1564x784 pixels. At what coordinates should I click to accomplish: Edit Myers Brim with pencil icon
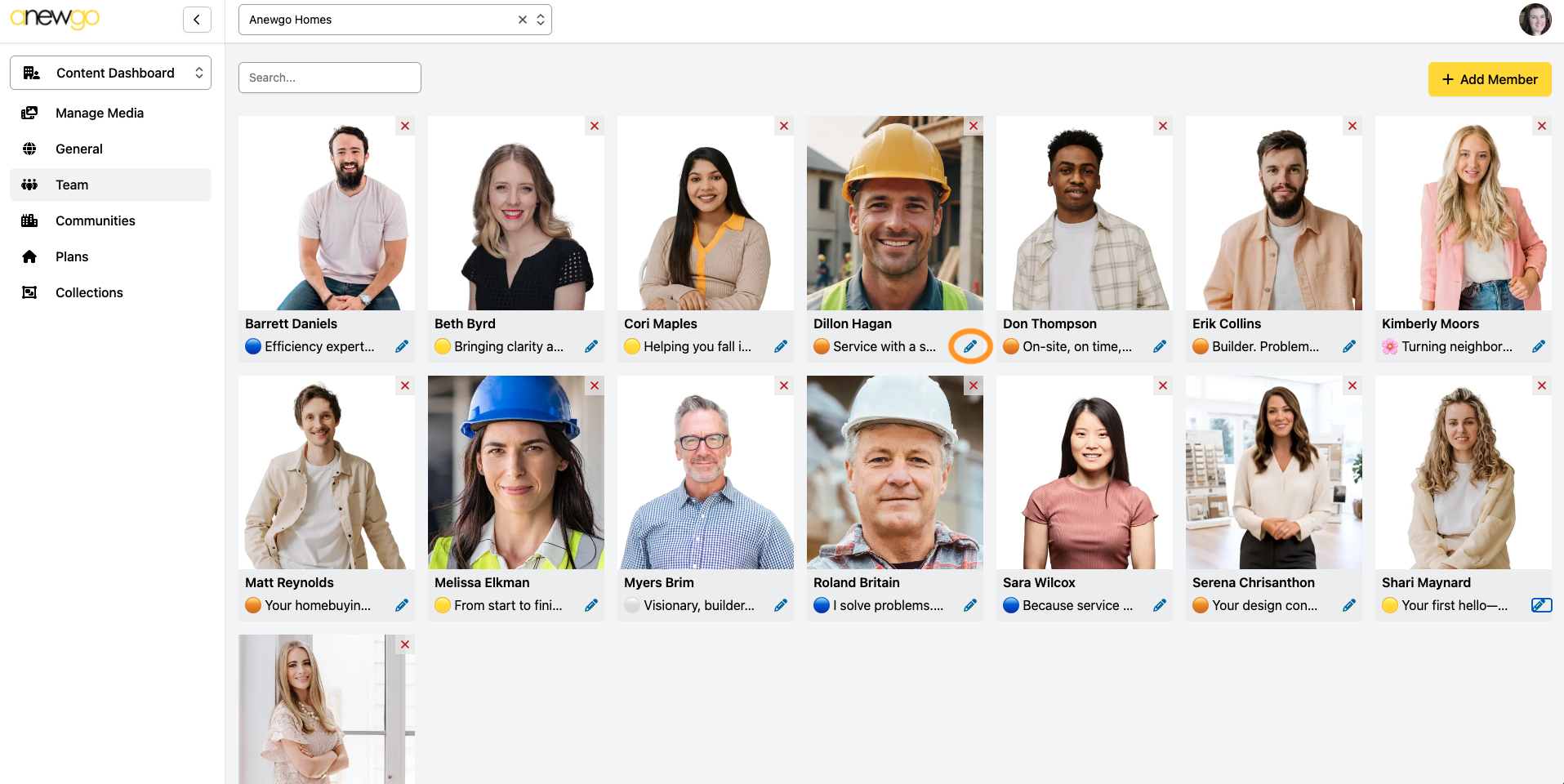pos(781,605)
